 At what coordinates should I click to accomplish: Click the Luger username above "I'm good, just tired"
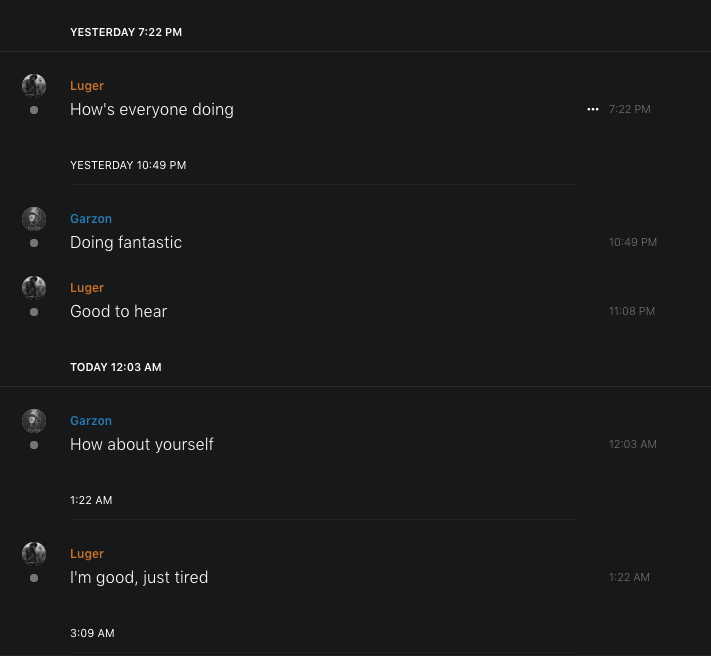[x=87, y=554]
